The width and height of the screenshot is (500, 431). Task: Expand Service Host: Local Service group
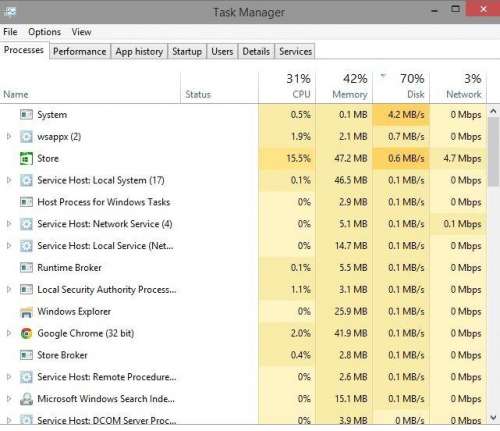[x=9, y=246]
